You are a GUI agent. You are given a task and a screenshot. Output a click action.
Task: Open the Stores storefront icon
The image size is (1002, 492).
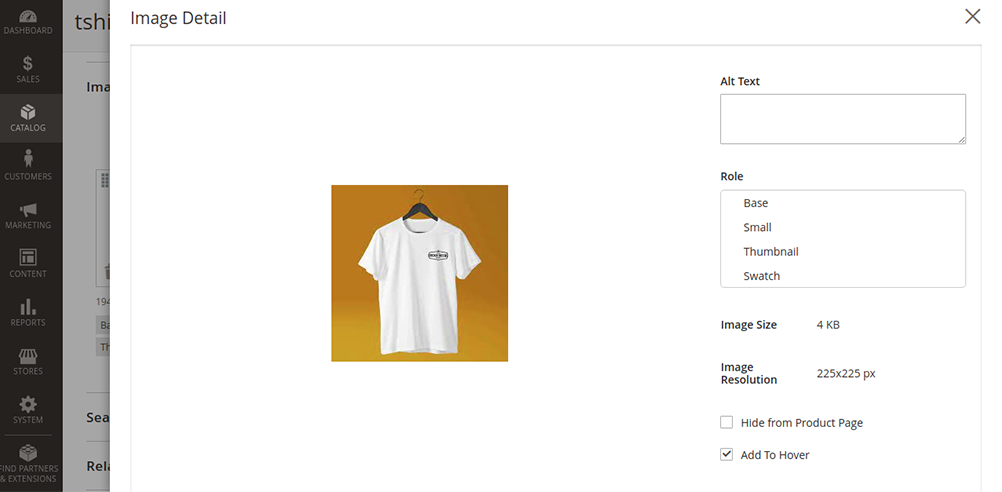(28, 356)
